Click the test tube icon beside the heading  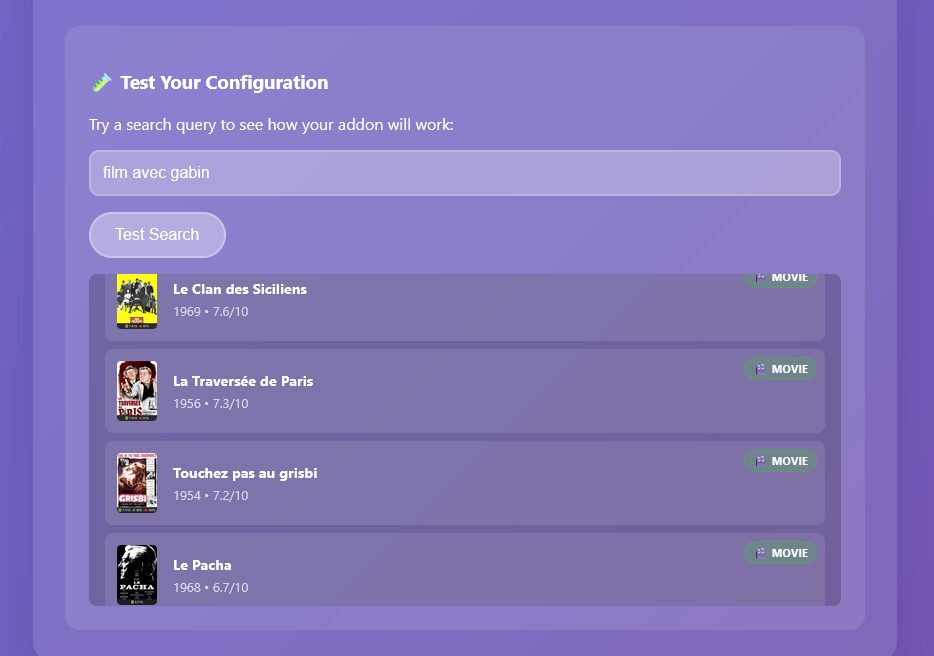[x=101, y=83]
